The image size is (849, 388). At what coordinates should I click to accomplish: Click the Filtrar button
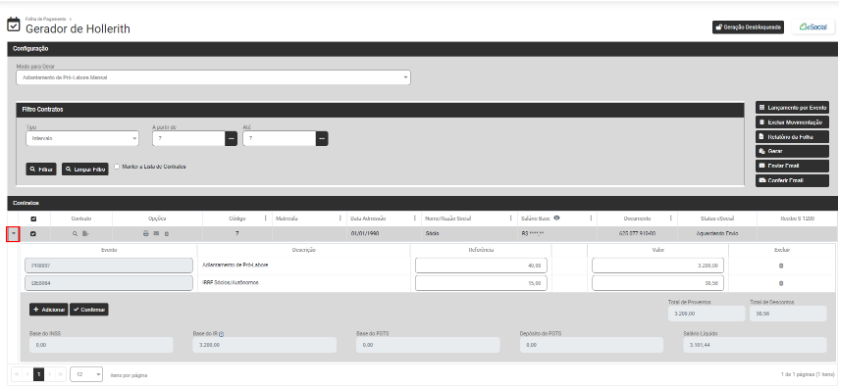41,169
